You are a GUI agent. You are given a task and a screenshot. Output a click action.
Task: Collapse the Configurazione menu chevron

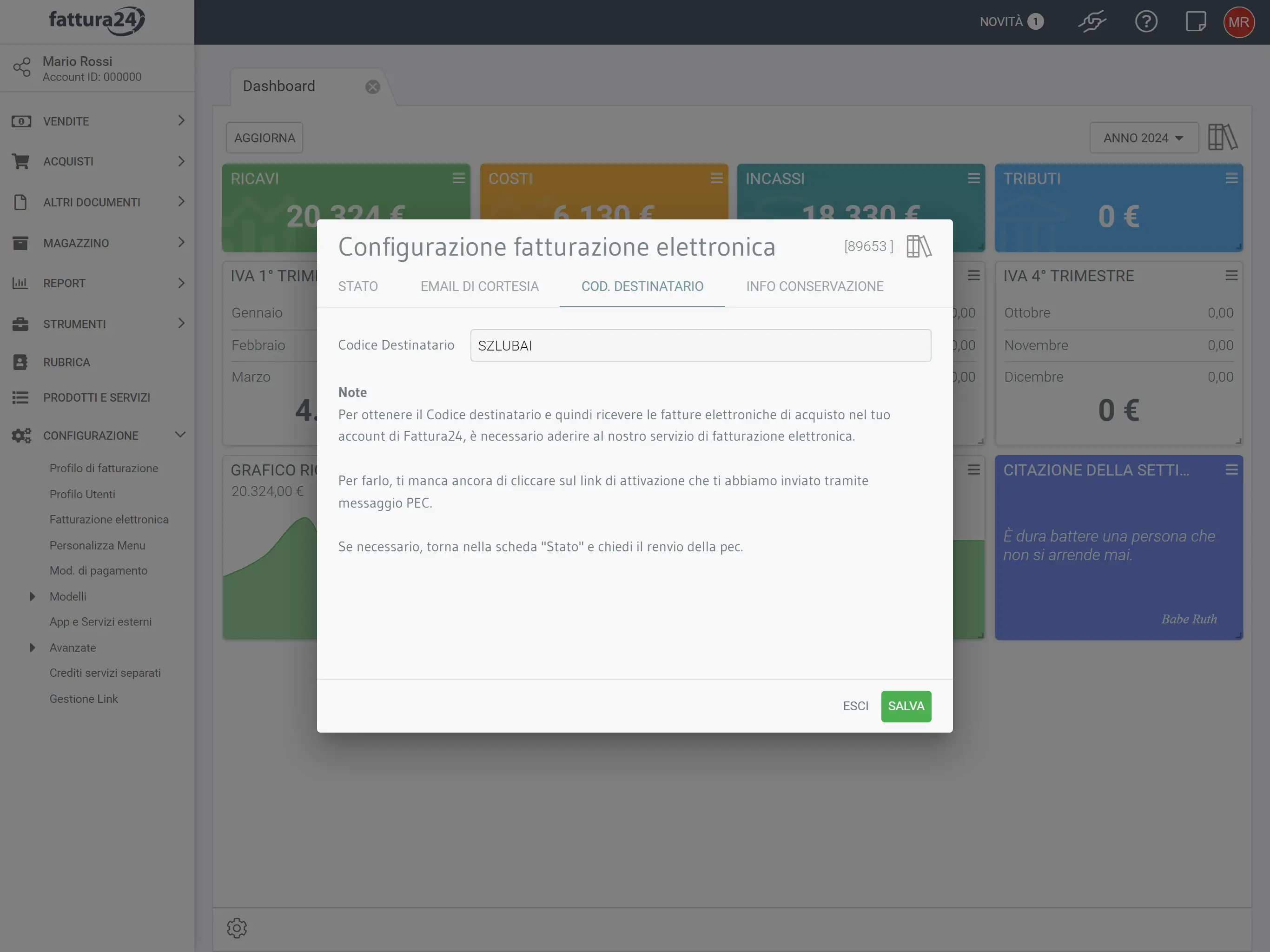pyautogui.click(x=180, y=435)
